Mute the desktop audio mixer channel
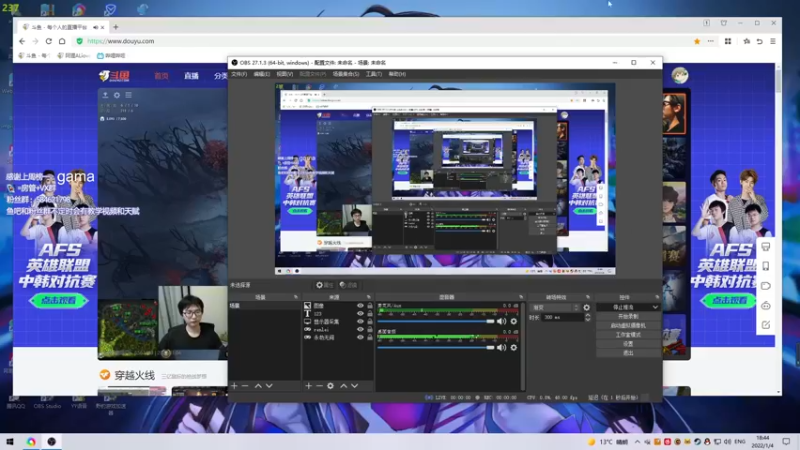The width and height of the screenshot is (800, 450). 502,347
